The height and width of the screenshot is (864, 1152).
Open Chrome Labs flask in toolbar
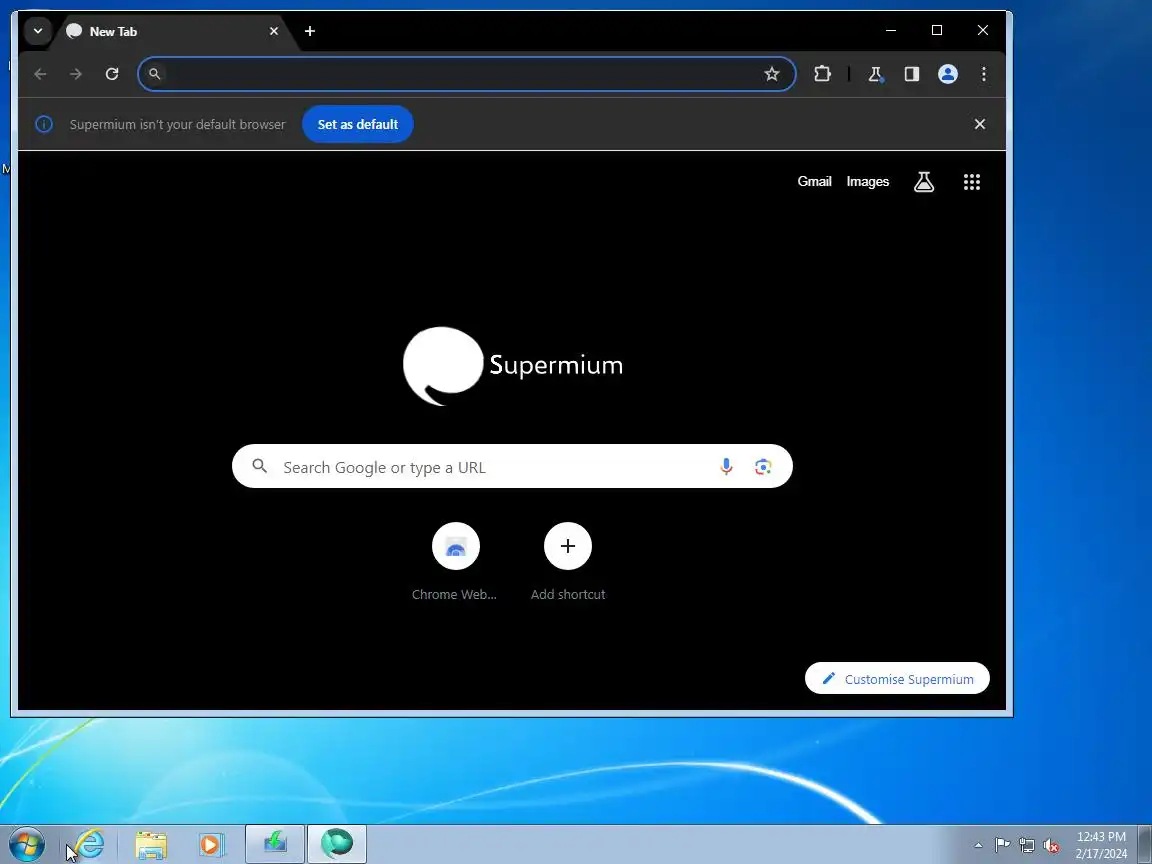[875, 73]
